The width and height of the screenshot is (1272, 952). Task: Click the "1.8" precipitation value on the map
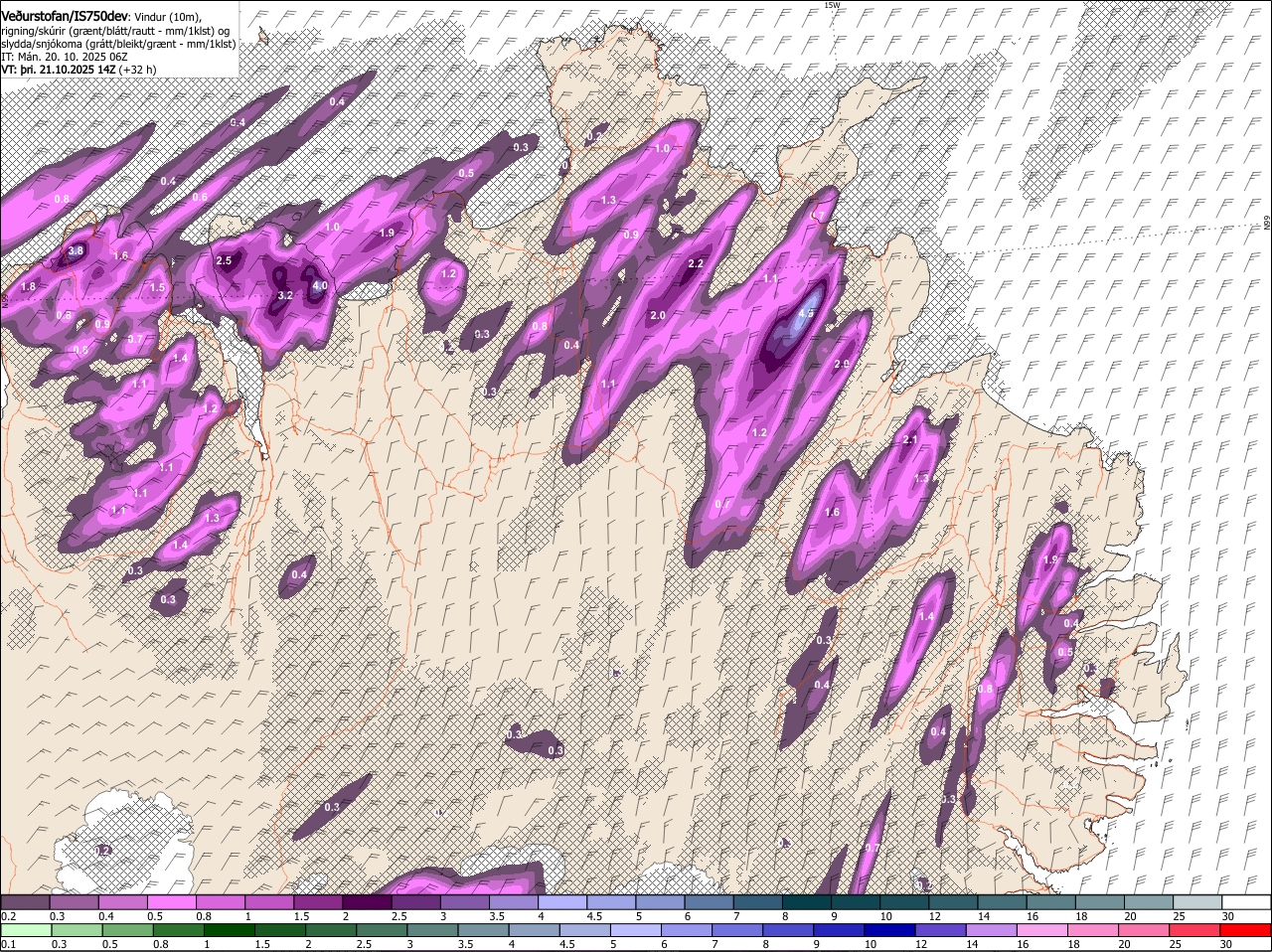coord(28,286)
